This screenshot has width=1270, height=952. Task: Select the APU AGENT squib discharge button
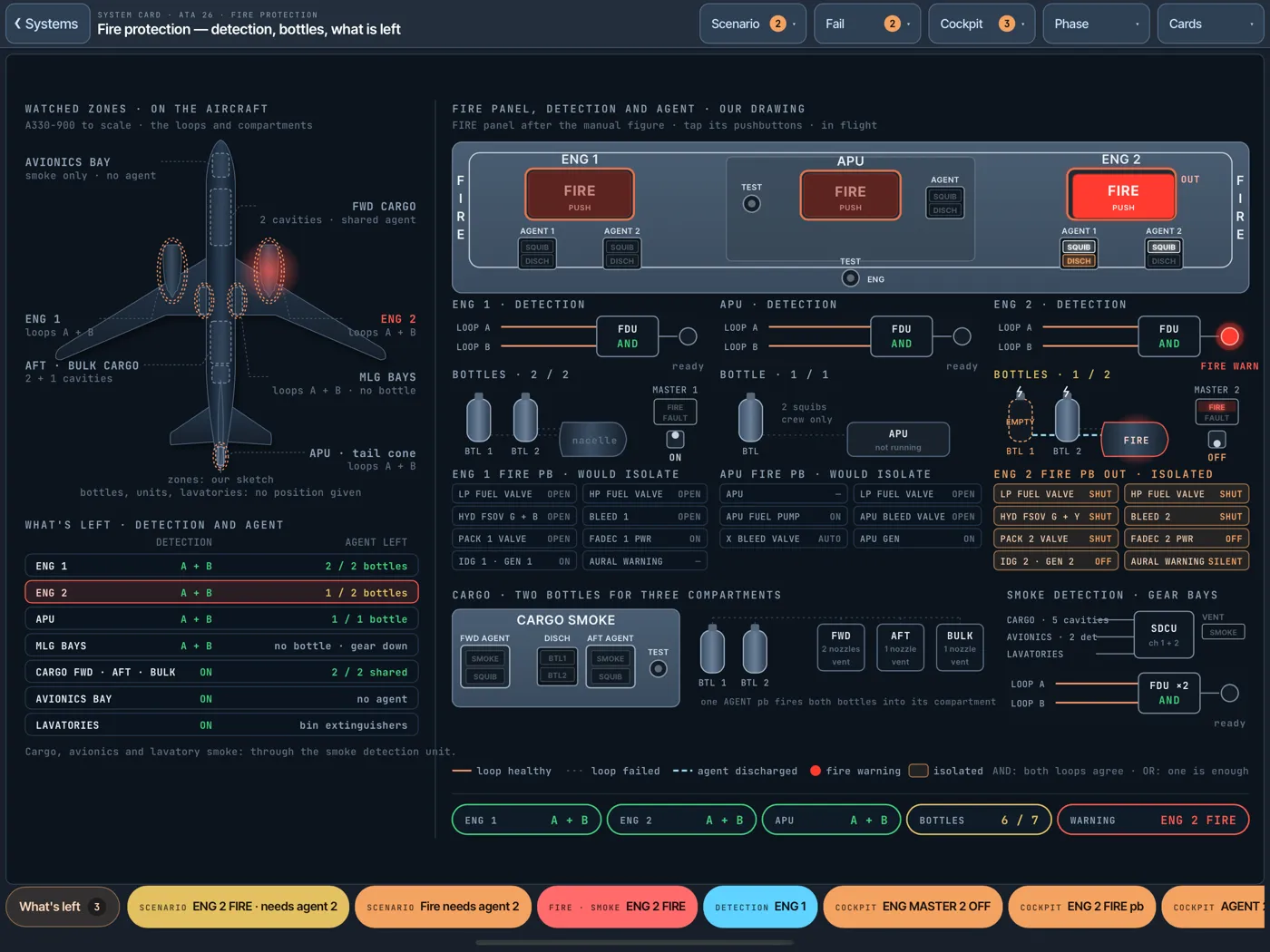[x=944, y=203]
